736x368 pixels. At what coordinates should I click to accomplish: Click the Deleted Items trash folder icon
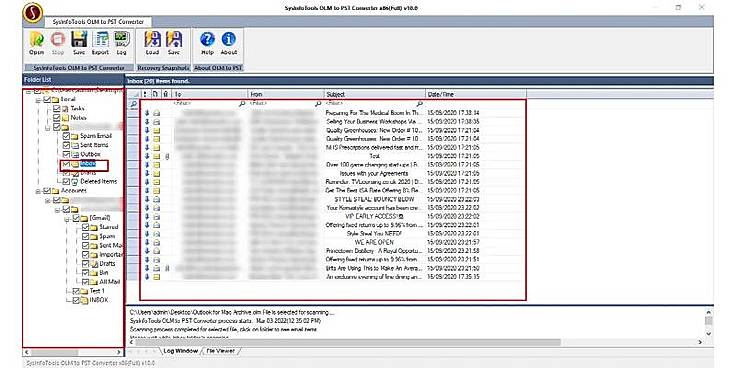pyautogui.click(x=75, y=181)
